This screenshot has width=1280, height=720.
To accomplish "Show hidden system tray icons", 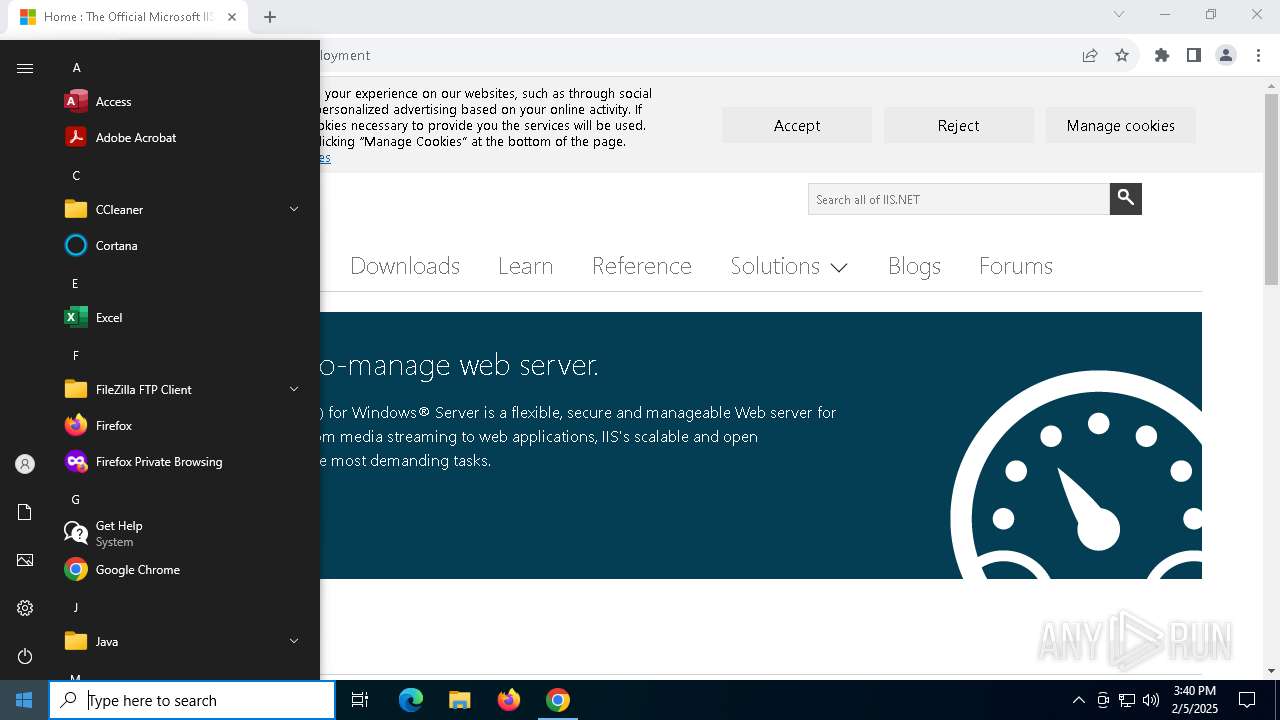I will point(1078,700).
